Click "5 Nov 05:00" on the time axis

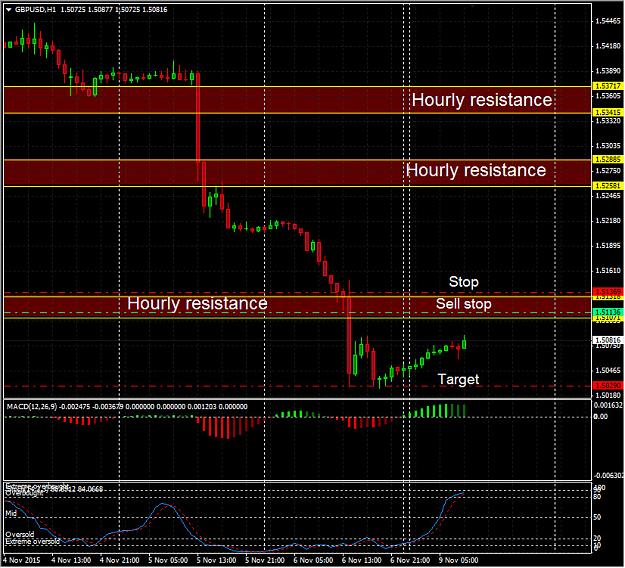tap(168, 560)
